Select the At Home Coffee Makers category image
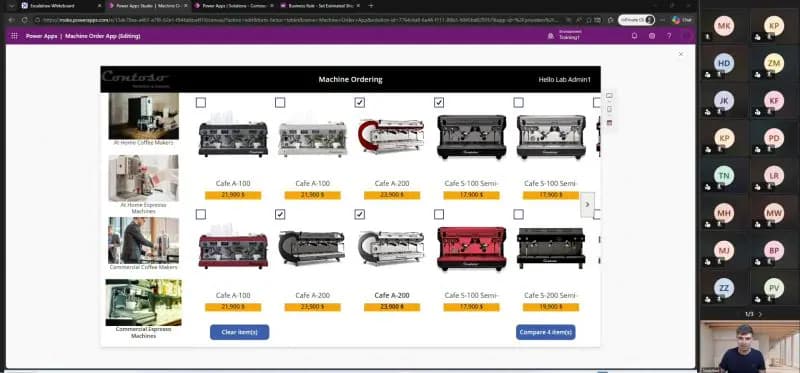Image resolution: width=800 pixels, height=373 pixels. pyautogui.click(x=144, y=116)
